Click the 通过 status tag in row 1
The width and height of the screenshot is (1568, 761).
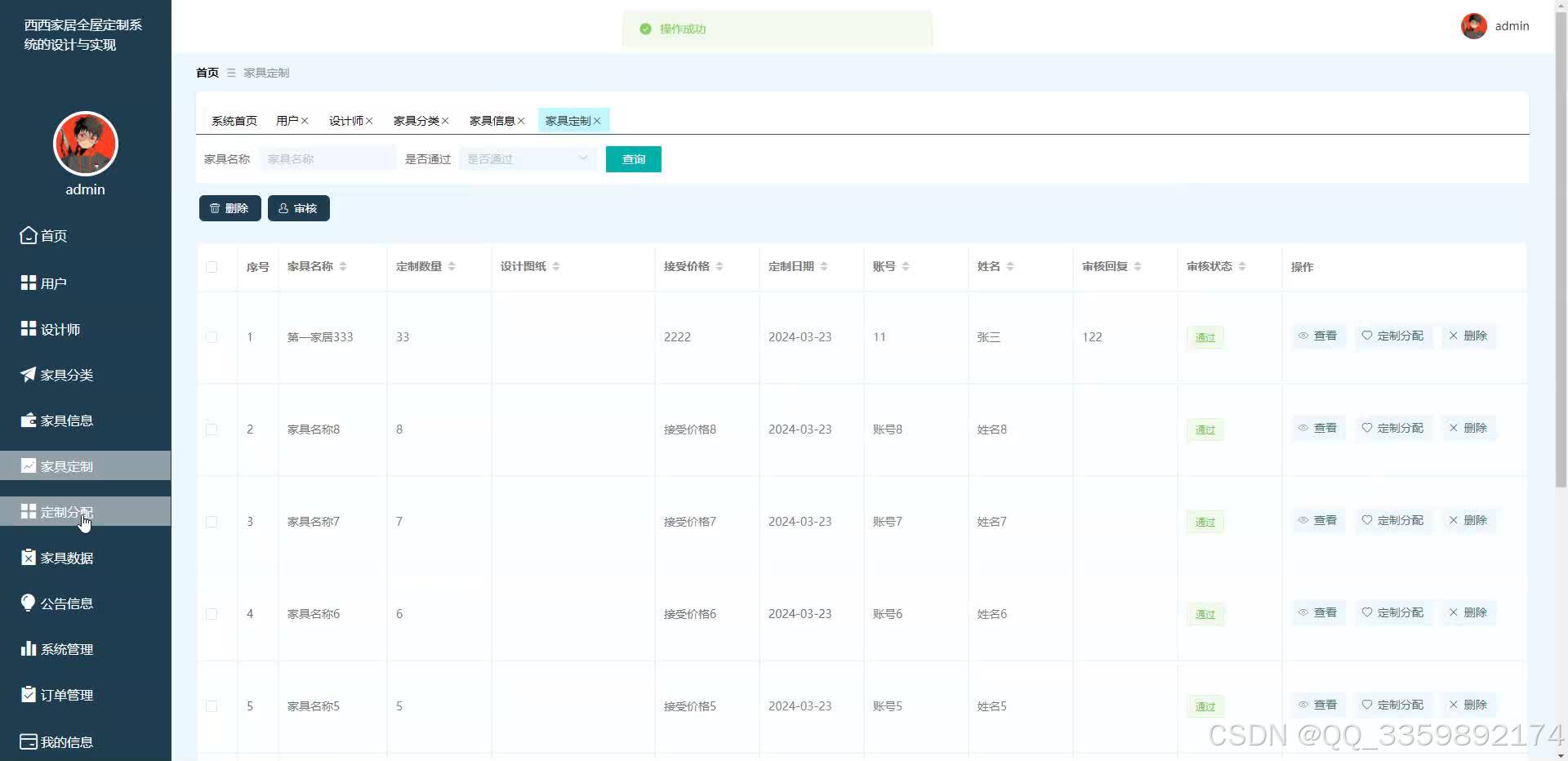(x=1205, y=337)
